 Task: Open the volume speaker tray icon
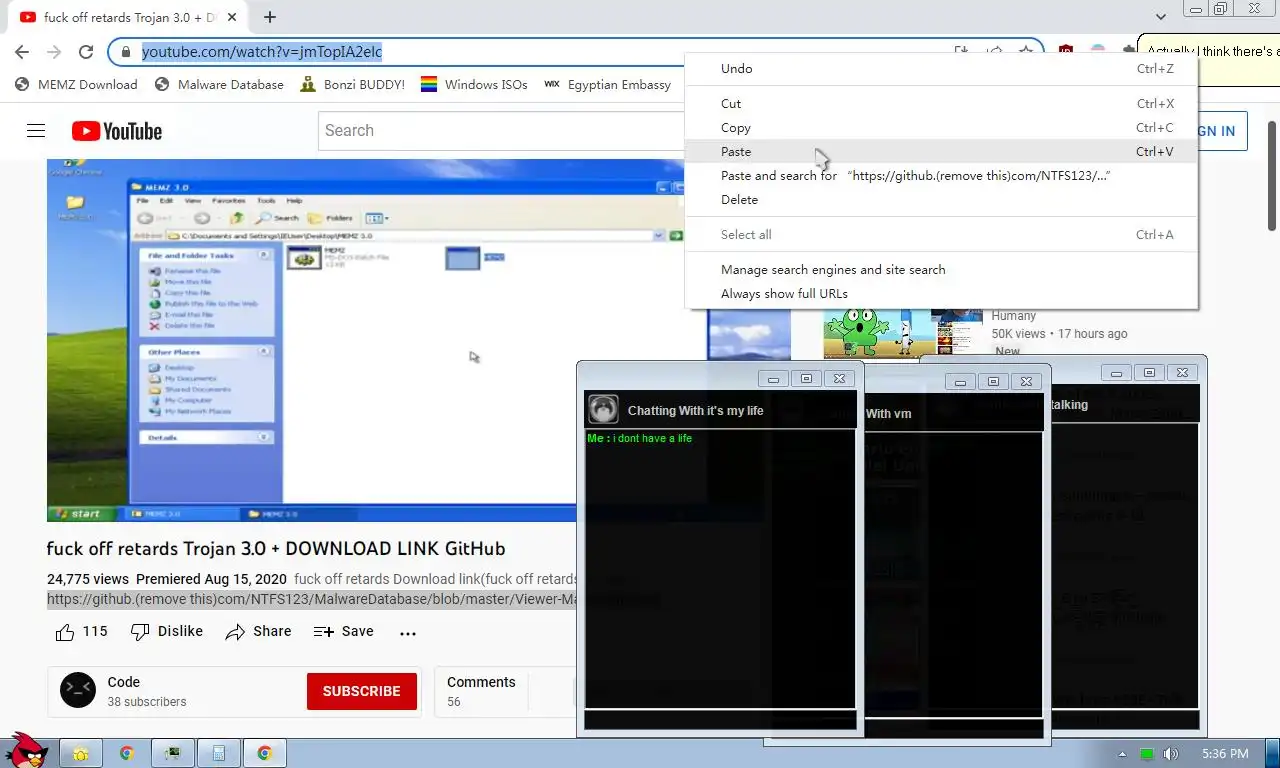coord(1170,754)
